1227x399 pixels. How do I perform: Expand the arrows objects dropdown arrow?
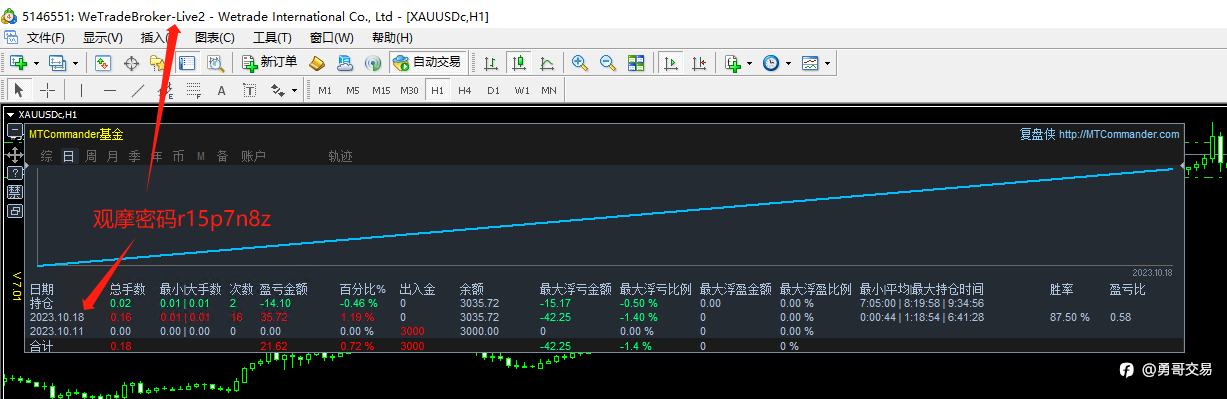pyautogui.click(x=295, y=91)
